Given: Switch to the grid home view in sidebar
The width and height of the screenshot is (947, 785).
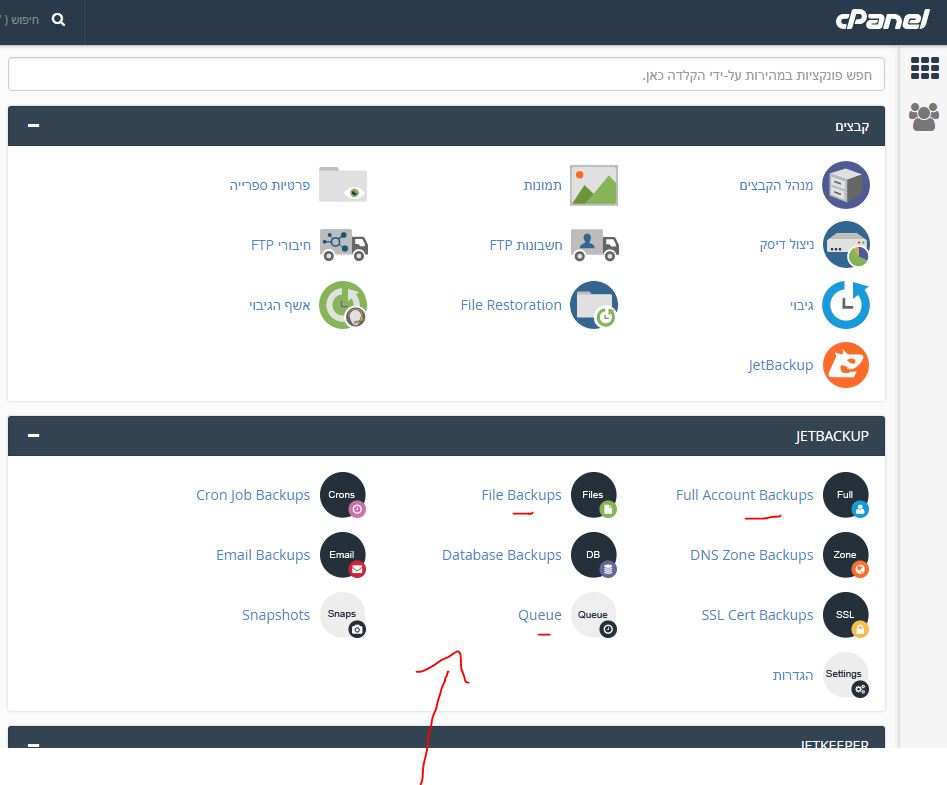Looking at the screenshot, I should coord(924,68).
